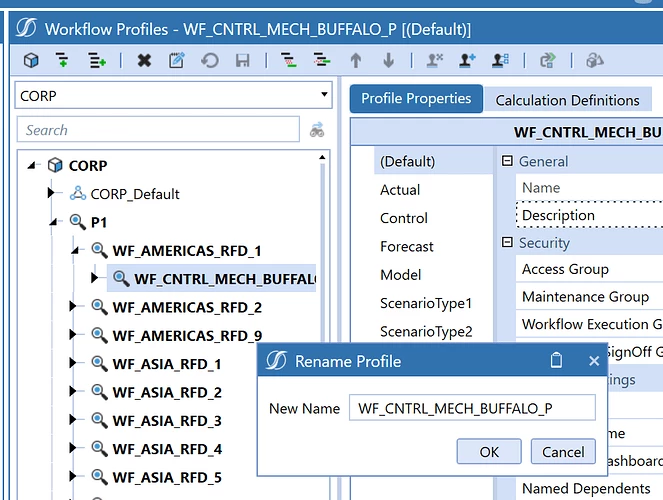Screen dimensions: 663x500
Task: Click the Named Dependents property row
Action: coord(589,489)
